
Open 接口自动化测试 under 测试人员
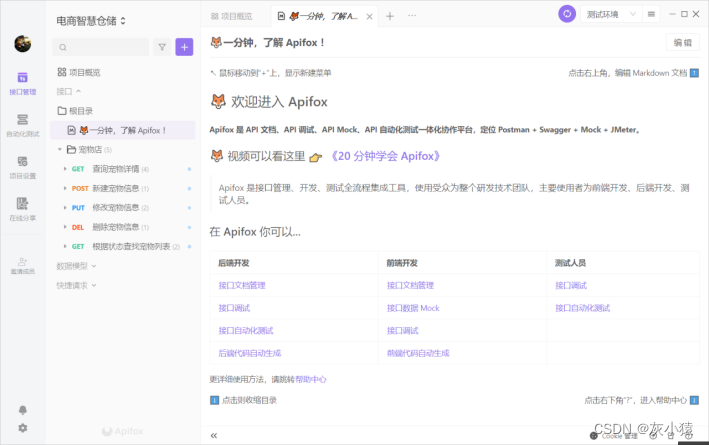(x=582, y=308)
